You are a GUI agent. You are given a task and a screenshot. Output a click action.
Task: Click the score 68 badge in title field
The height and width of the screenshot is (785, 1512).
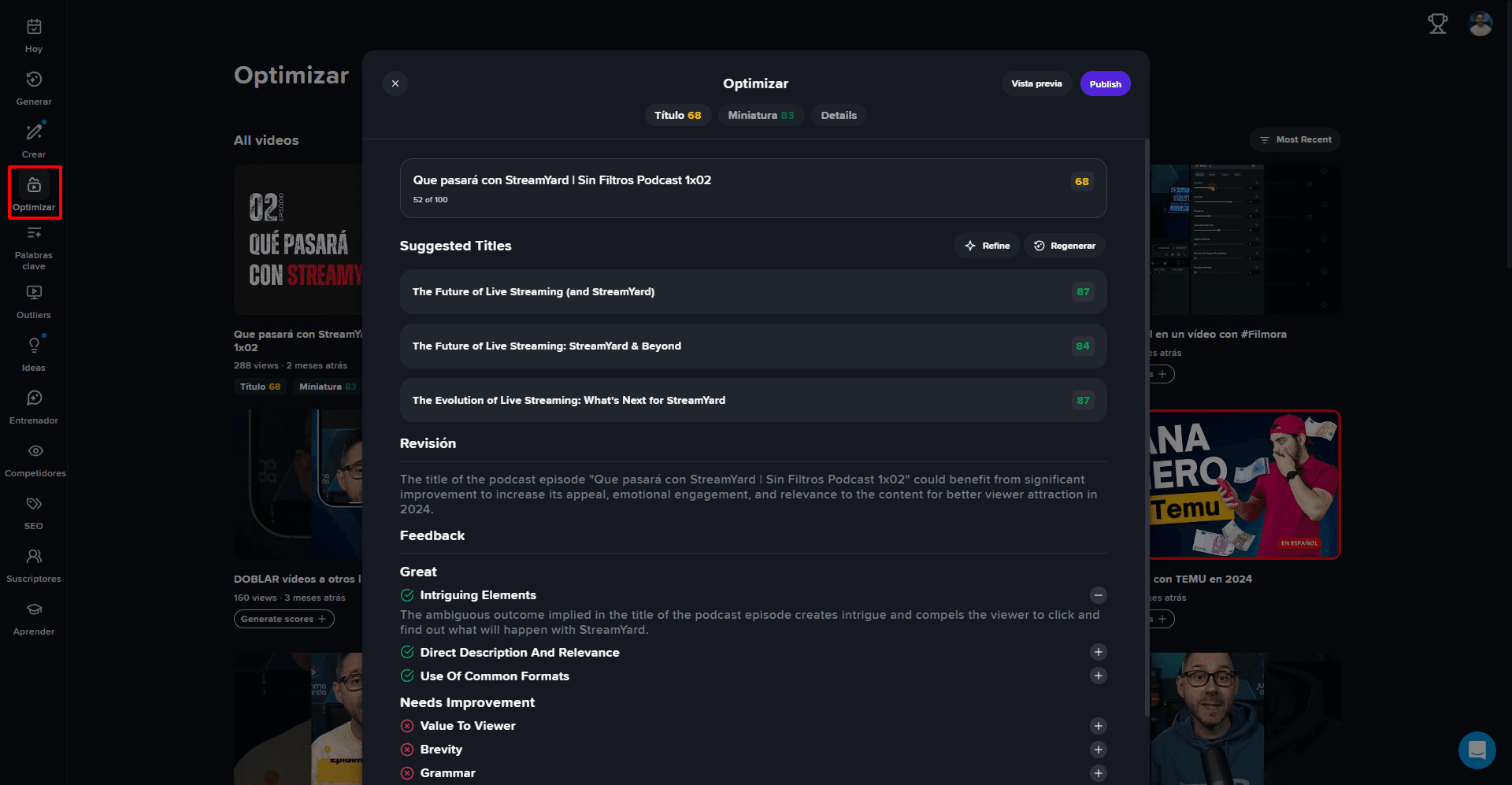(1082, 182)
